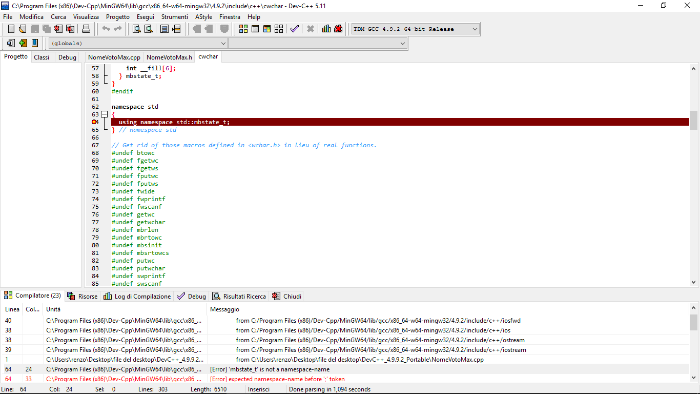Click the Compile icon with four squares
The image size is (700, 394).
point(243,29)
